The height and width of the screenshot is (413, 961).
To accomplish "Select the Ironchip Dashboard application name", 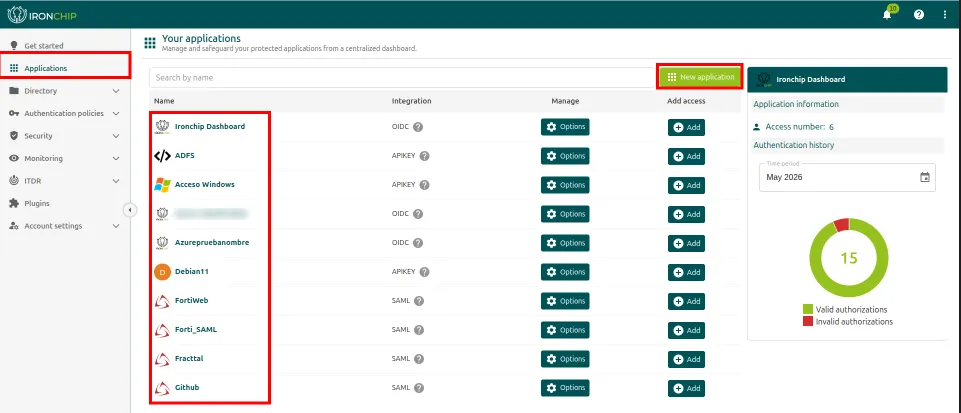I will click(210, 126).
